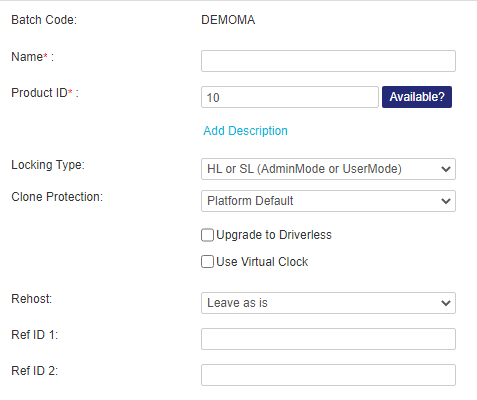Enable the Upgrade to Driverless checkbox

click(x=207, y=235)
